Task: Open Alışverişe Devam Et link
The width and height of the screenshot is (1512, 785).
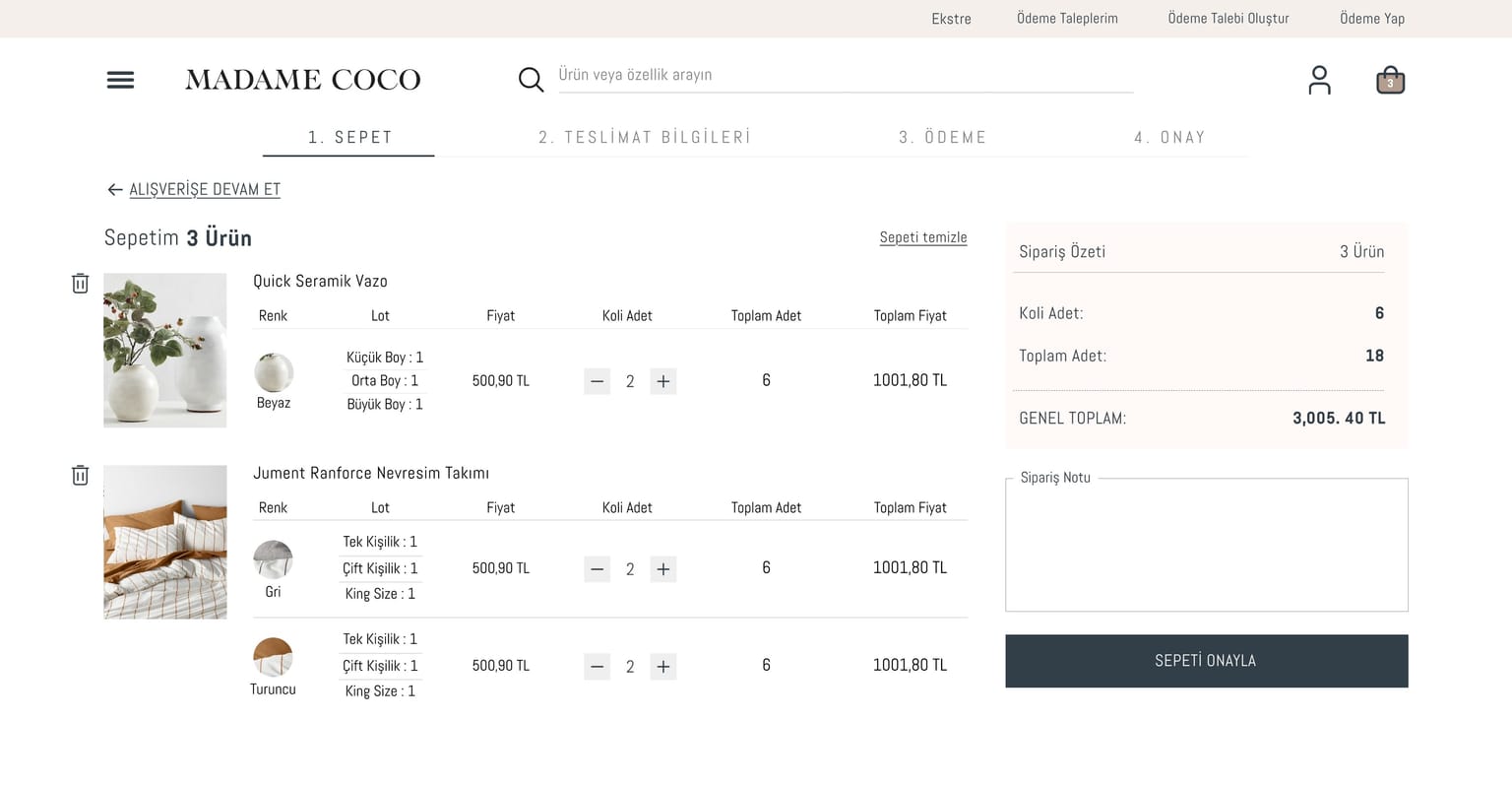Action: [205, 189]
